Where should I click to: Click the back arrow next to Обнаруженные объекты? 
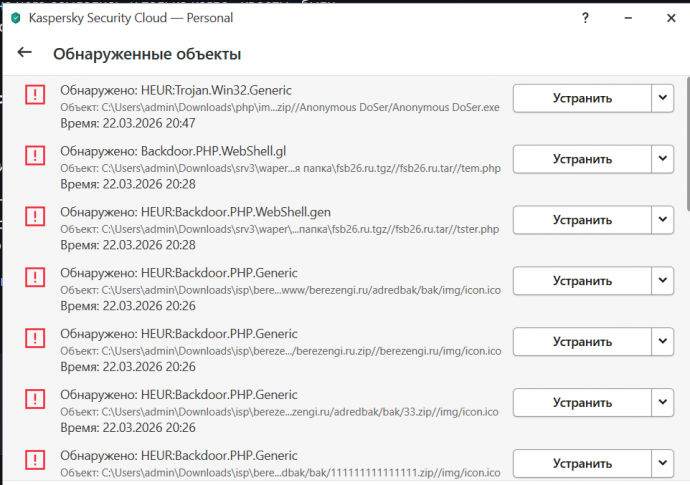coord(25,53)
